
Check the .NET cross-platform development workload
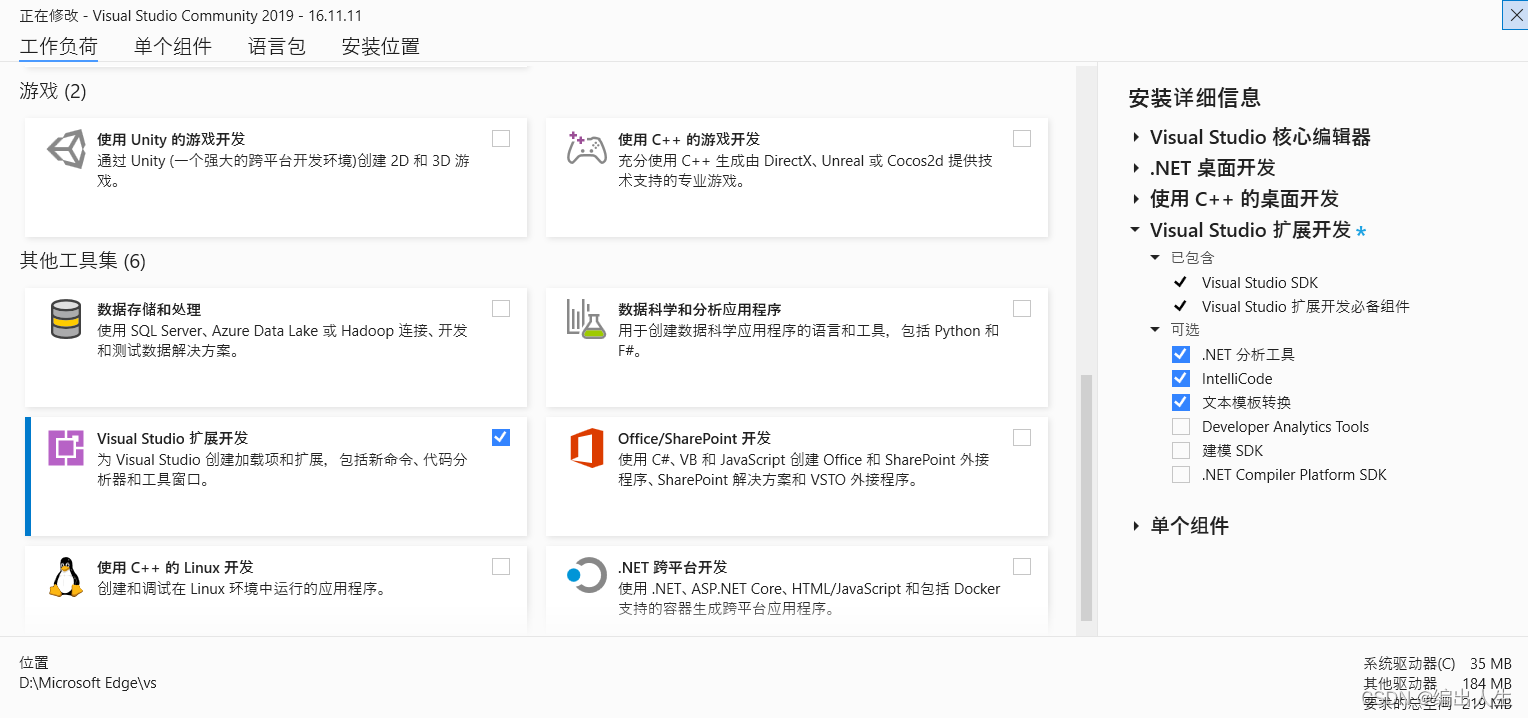pyautogui.click(x=1022, y=566)
